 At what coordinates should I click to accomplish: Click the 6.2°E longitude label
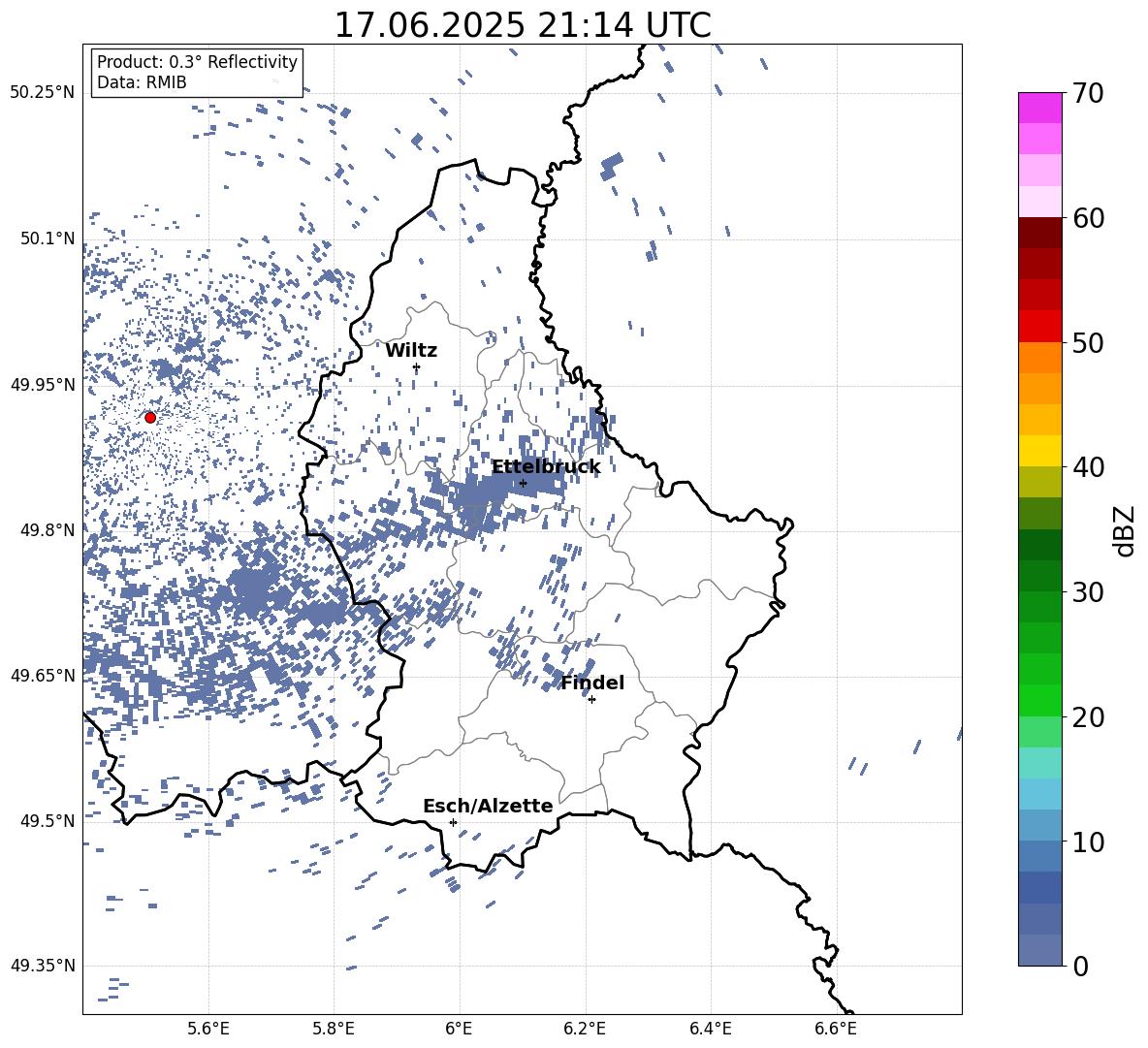pos(585,1029)
